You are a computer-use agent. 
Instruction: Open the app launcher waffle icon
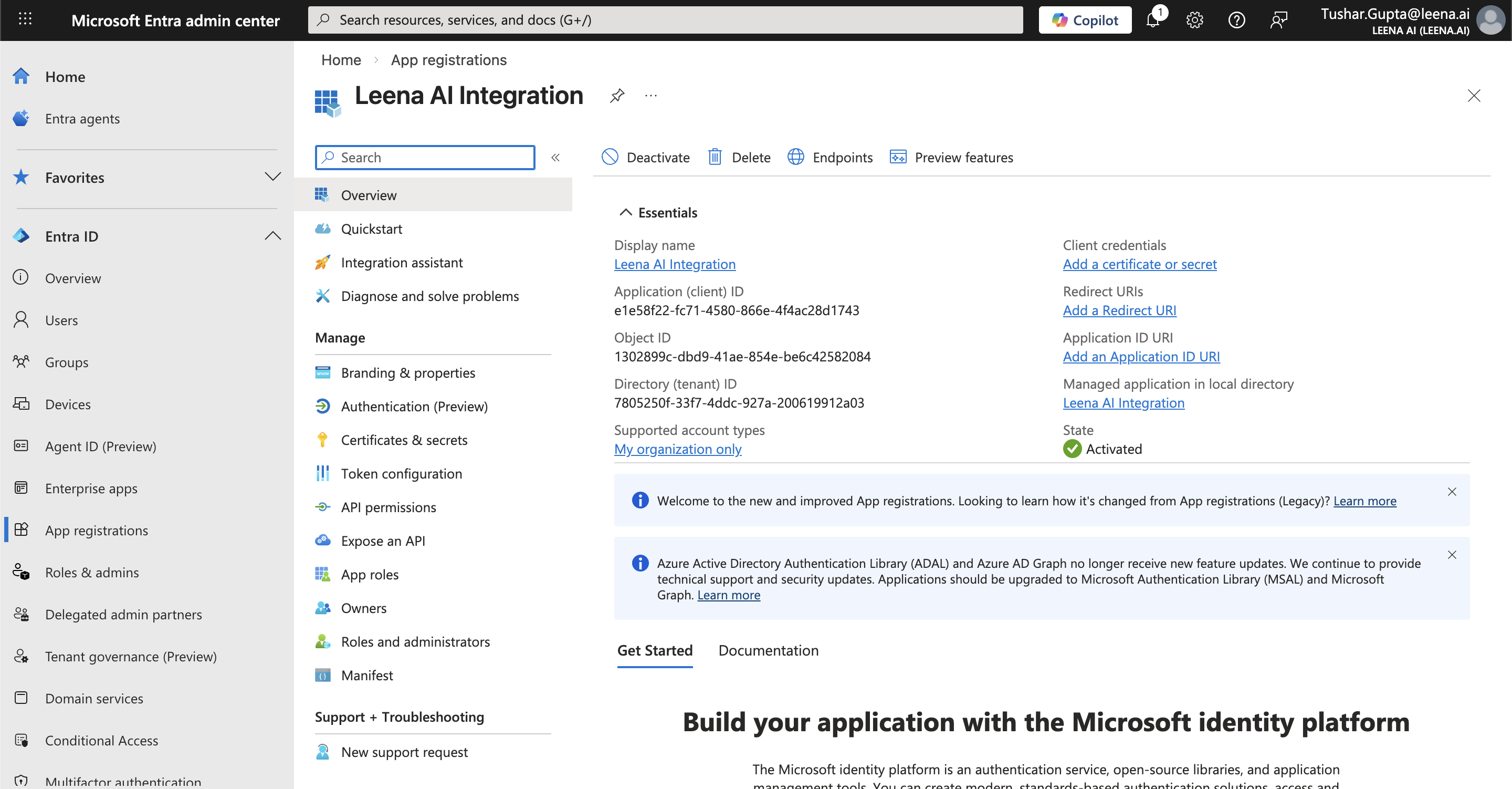coord(25,19)
